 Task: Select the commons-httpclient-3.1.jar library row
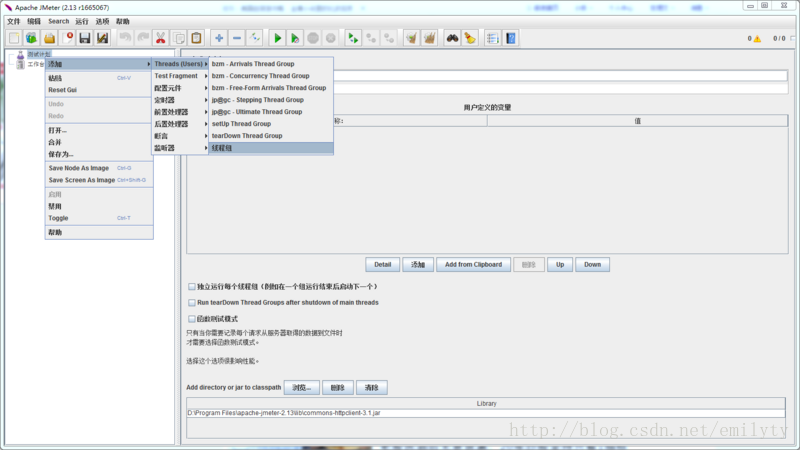pos(486,413)
